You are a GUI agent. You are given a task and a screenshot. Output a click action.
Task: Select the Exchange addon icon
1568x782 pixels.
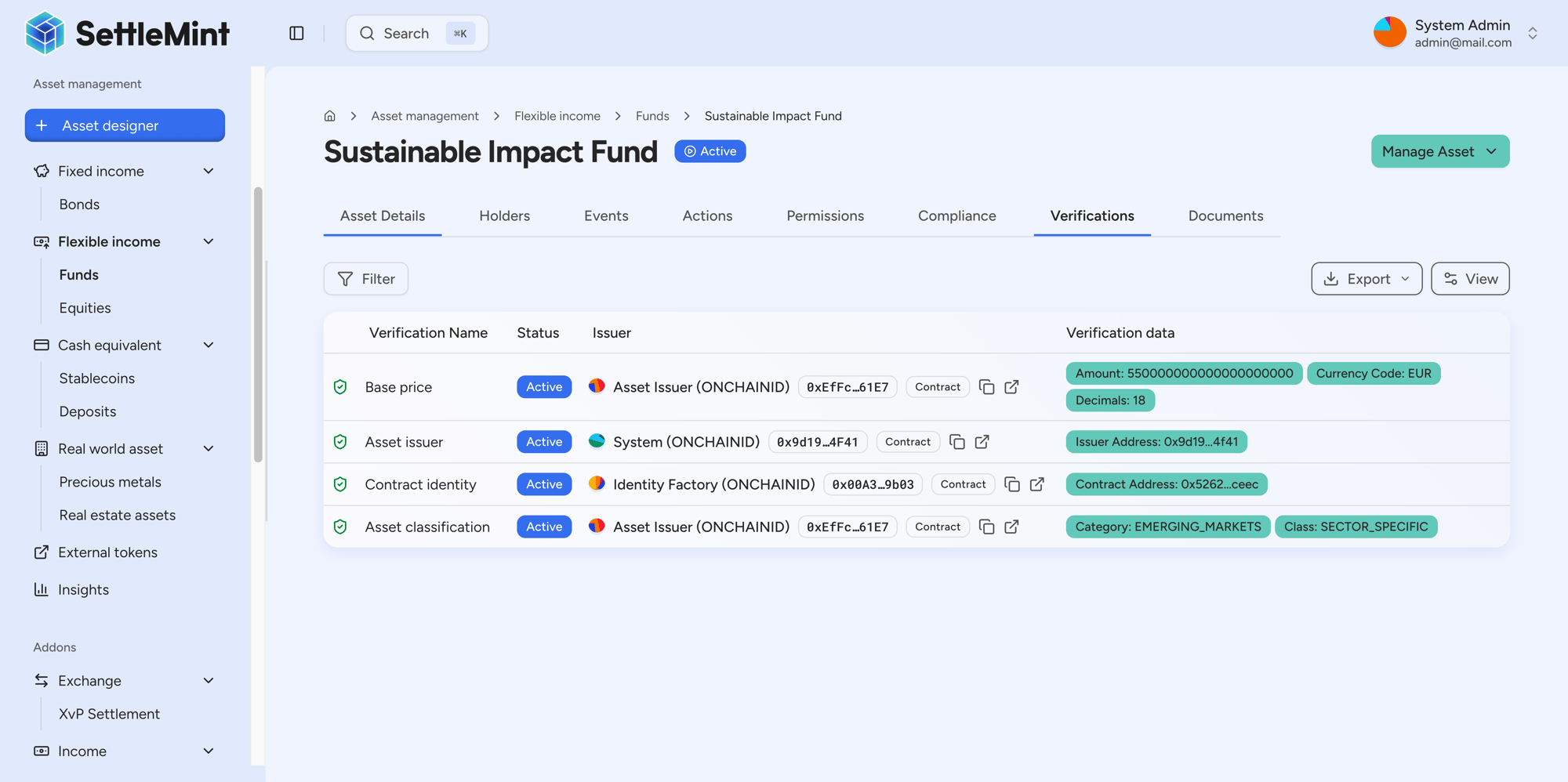point(41,680)
